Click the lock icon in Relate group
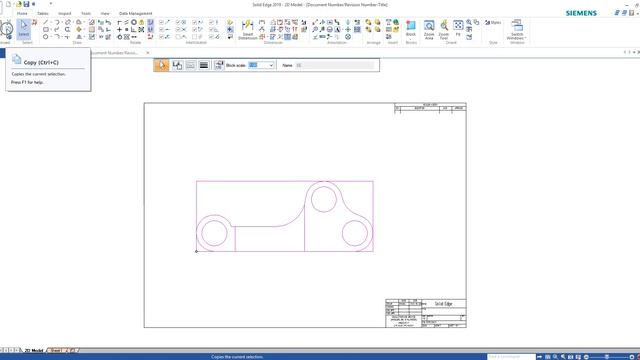640x360 pixels. point(141,22)
